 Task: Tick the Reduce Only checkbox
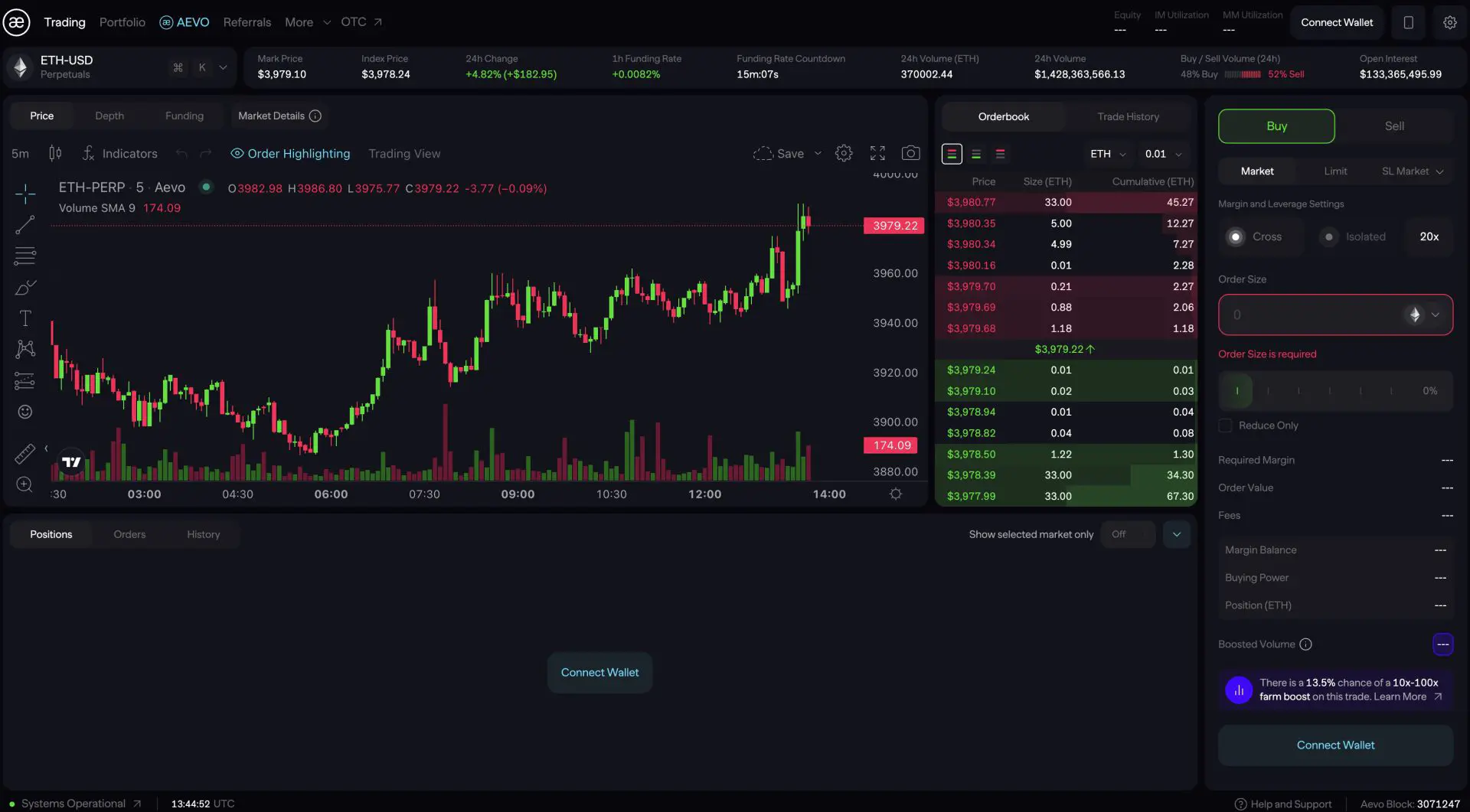(1225, 426)
